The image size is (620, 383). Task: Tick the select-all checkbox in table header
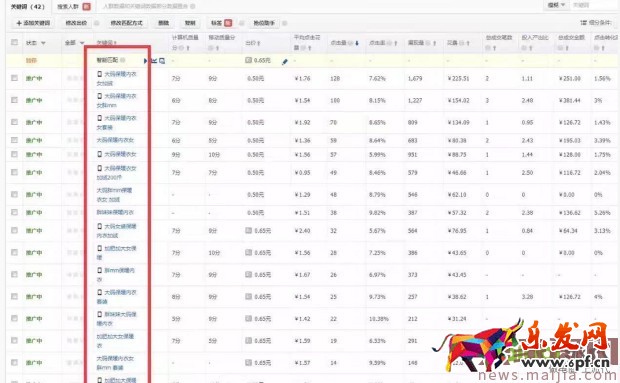pyautogui.click(x=15, y=42)
